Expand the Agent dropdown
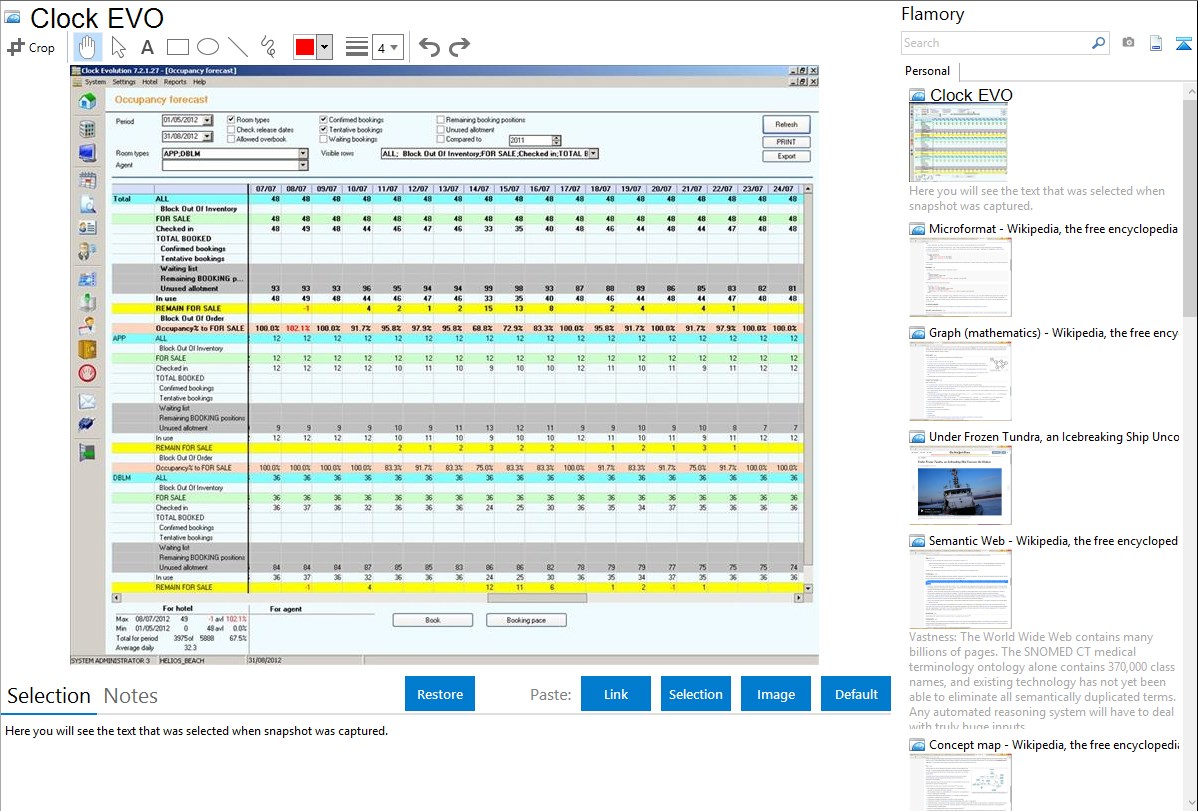The width and height of the screenshot is (1198, 811). (x=303, y=165)
